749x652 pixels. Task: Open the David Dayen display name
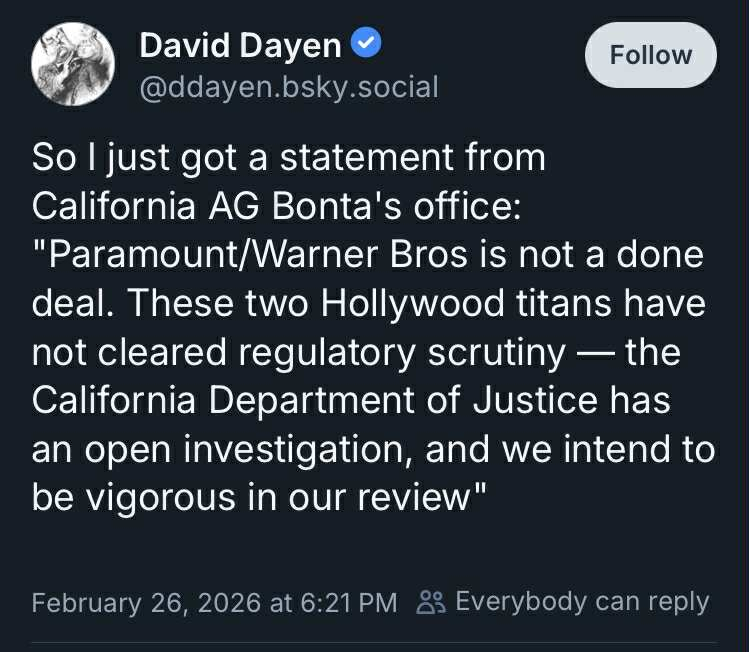tap(240, 44)
